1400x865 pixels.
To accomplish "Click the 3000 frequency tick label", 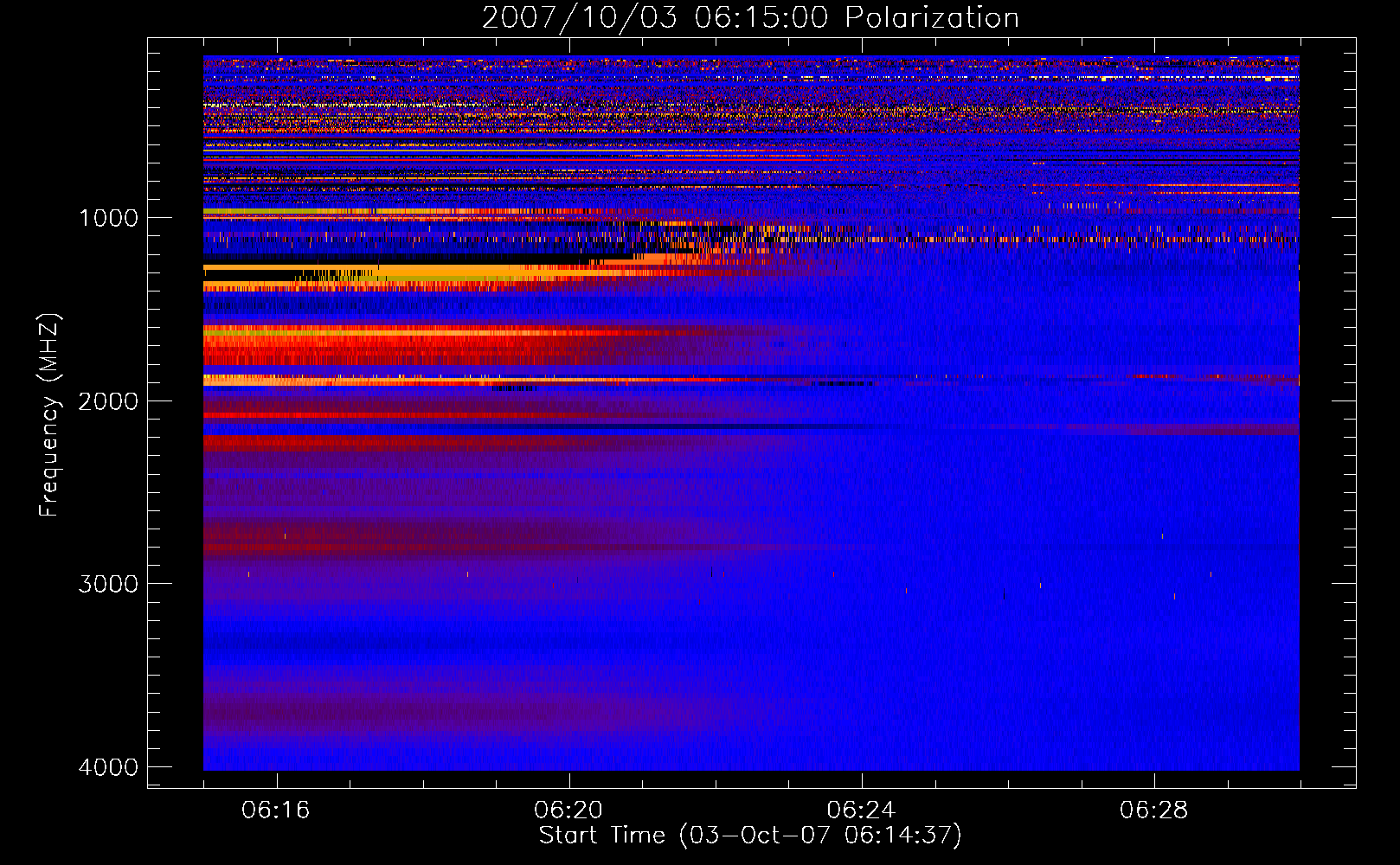I will coord(108,584).
